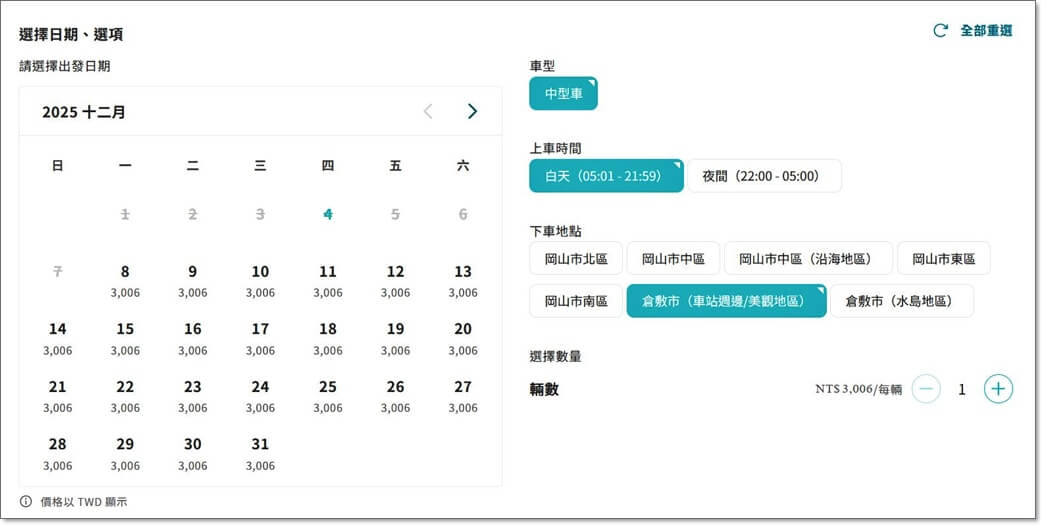
Task: Click 全部重選 to reset all selections
Action: pos(986,31)
